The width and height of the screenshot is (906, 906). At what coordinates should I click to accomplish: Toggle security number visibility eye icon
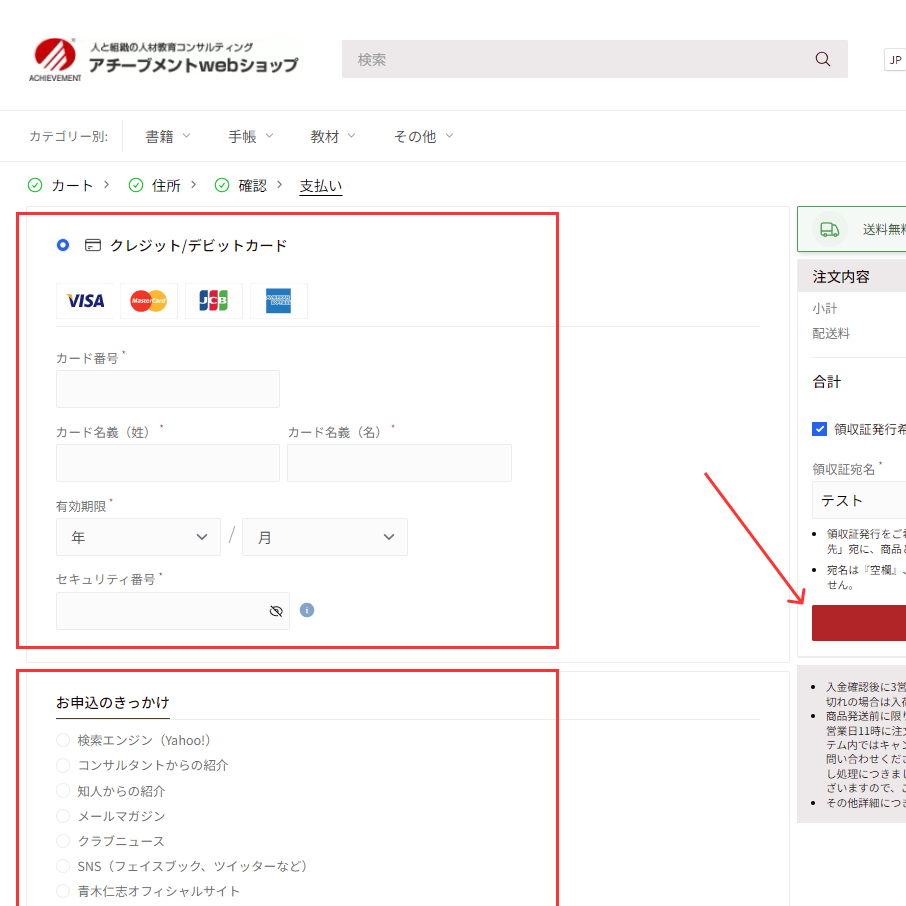point(276,611)
